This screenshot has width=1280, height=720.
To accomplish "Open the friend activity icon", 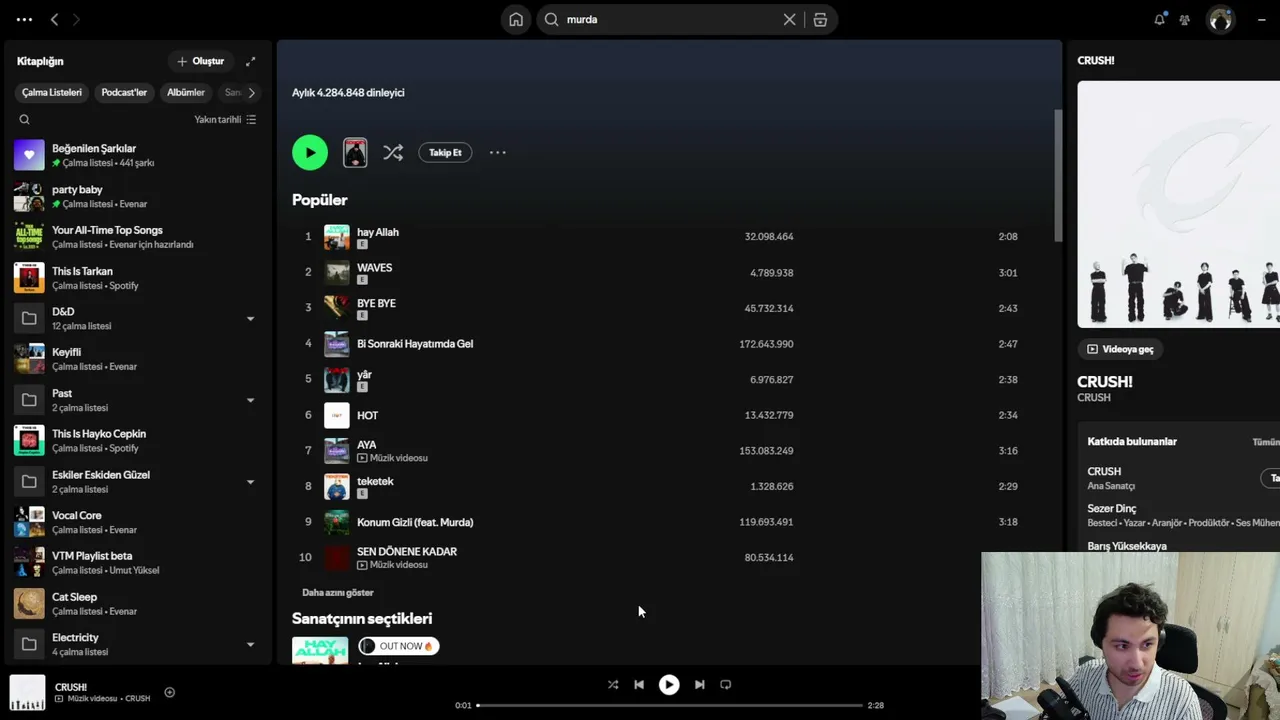I will tap(1185, 19).
